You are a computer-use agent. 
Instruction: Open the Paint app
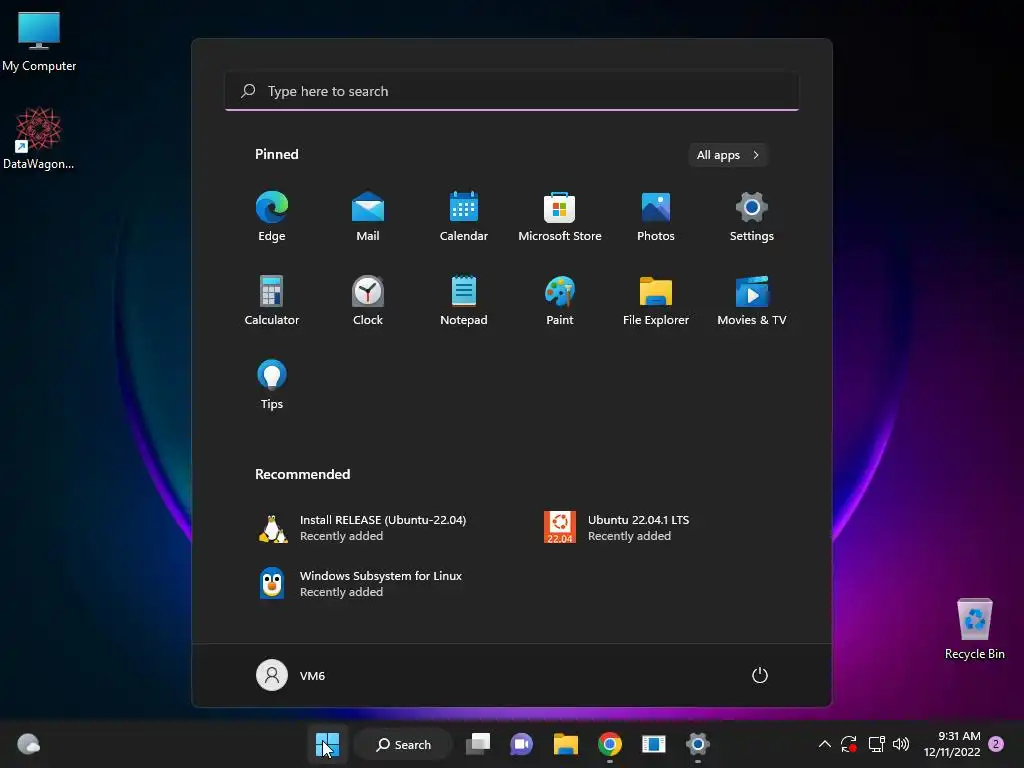point(560,300)
